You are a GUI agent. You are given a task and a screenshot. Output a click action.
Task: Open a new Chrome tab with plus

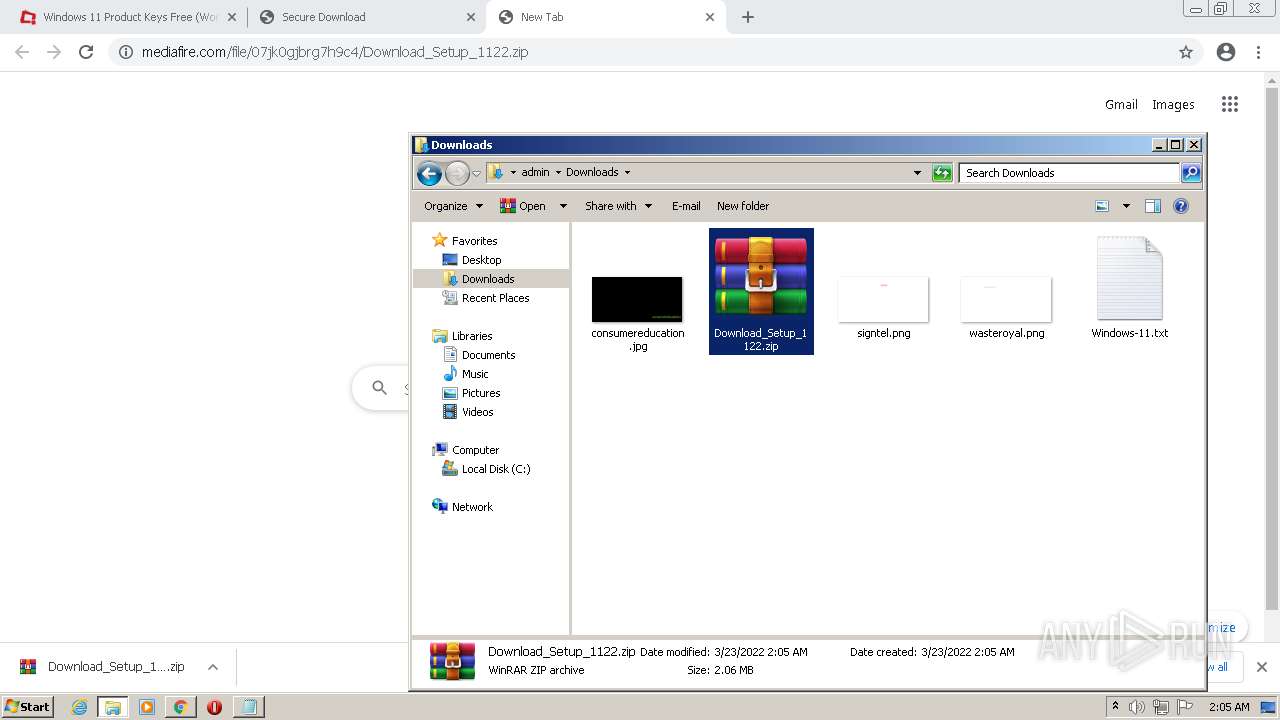[x=748, y=17]
